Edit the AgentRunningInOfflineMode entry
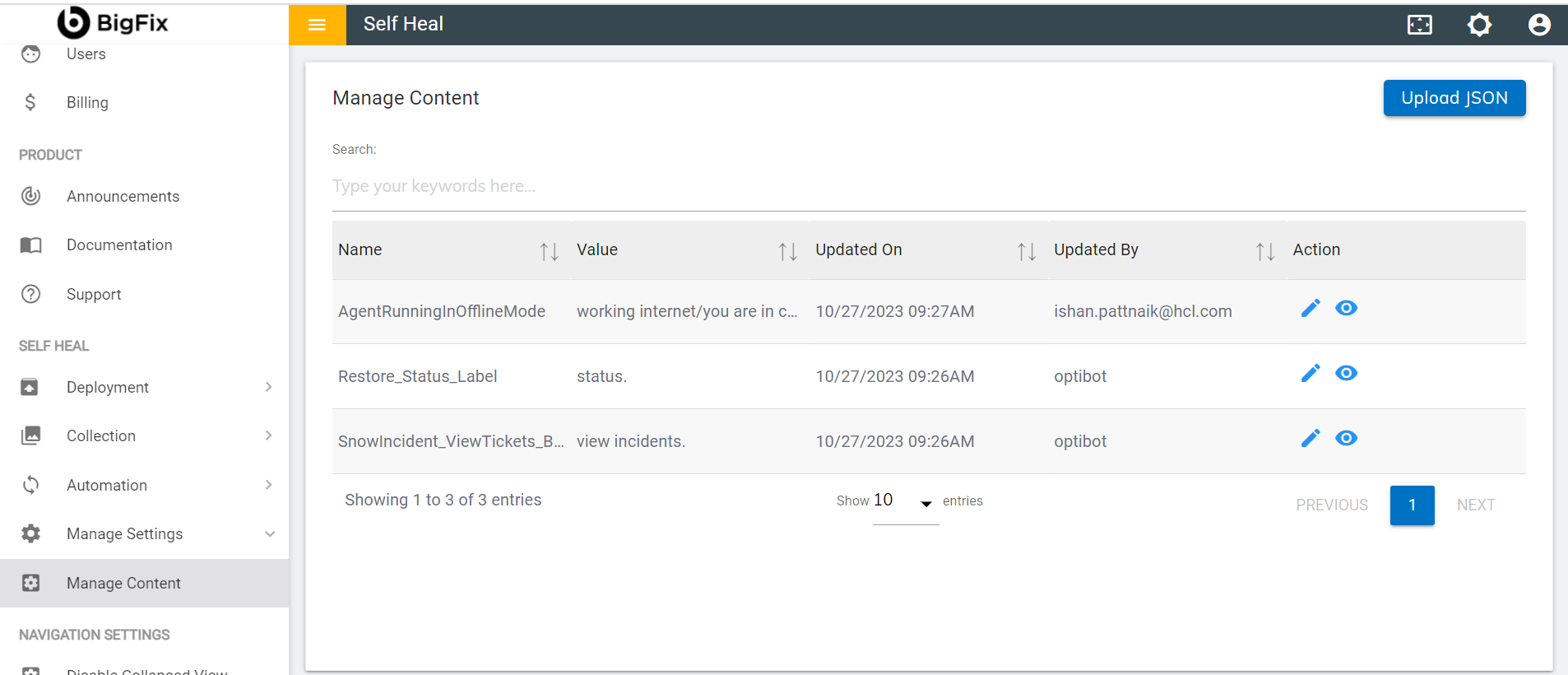Viewport: 1568px width, 675px height. point(1311,308)
